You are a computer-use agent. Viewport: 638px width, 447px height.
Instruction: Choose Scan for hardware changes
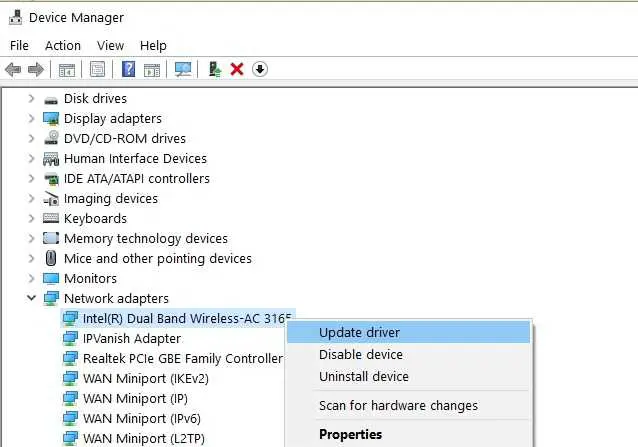(x=409, y=406)
